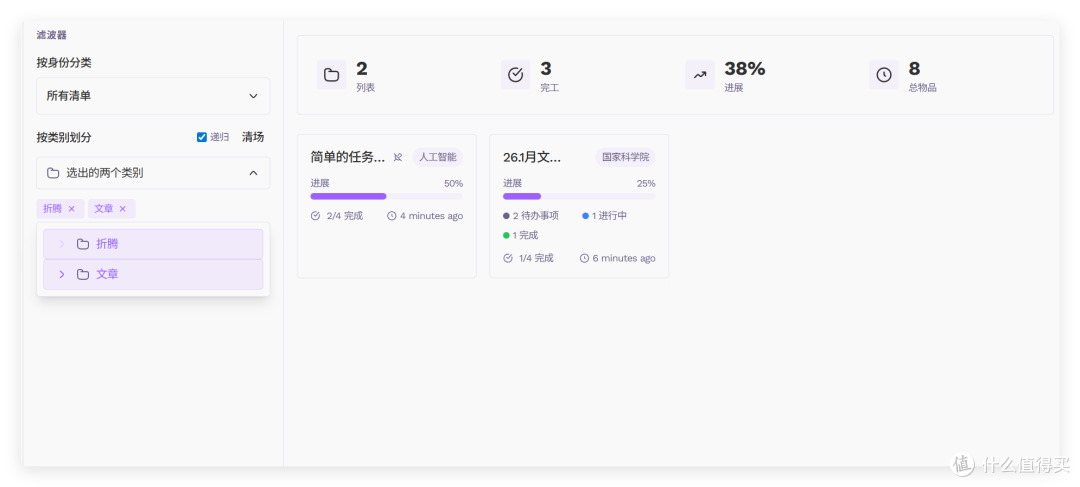Click the 总物品 stat label
Screen dimensions: 1080x487
coord(922,87)
